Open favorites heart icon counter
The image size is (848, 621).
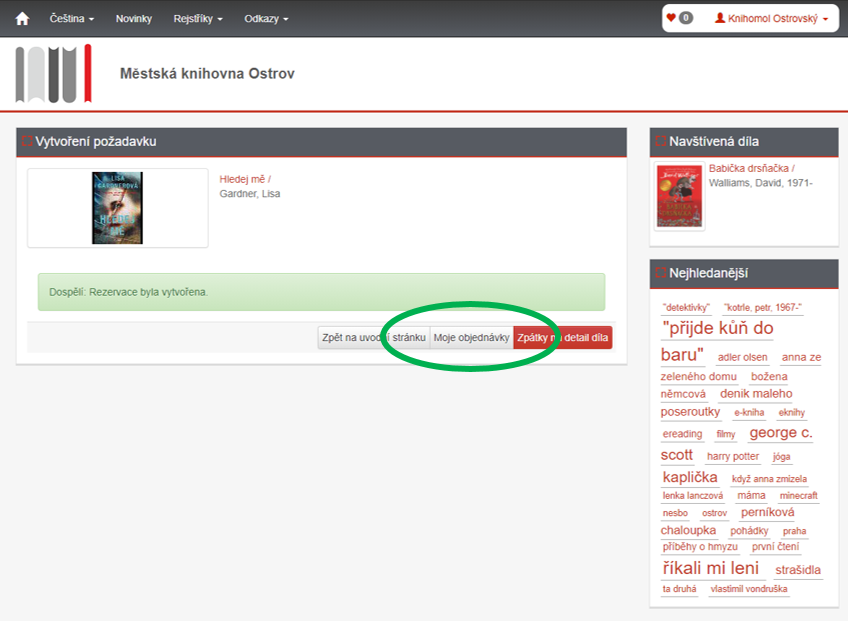pos(679,18)
